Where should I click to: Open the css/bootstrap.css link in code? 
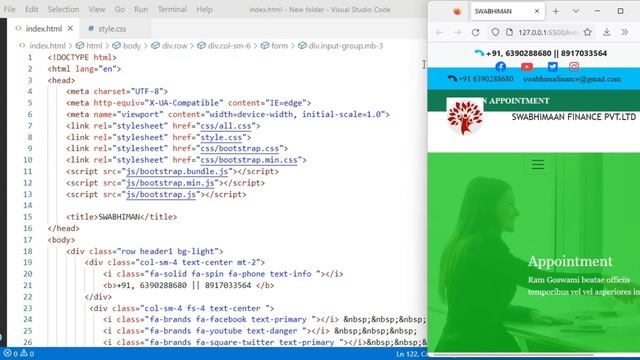tap(240, 149)
